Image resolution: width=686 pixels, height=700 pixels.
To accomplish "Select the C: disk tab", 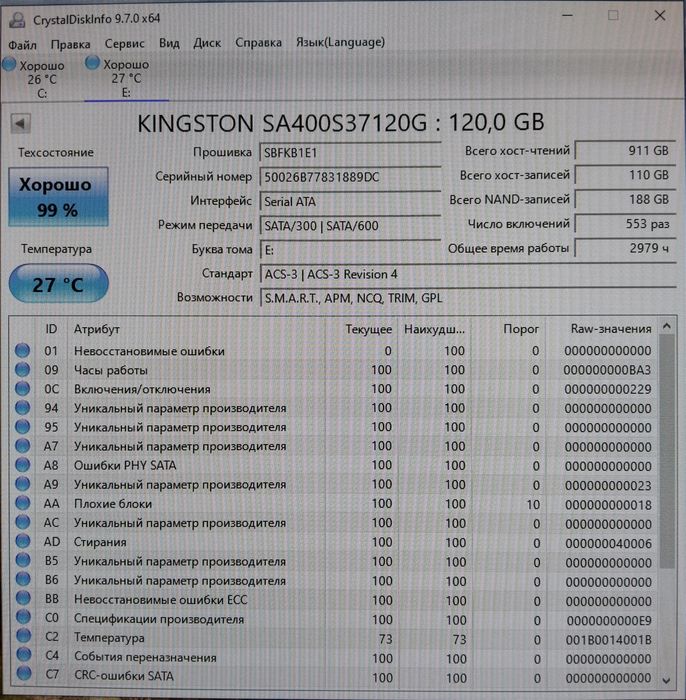I will click(x=35, y=79).
